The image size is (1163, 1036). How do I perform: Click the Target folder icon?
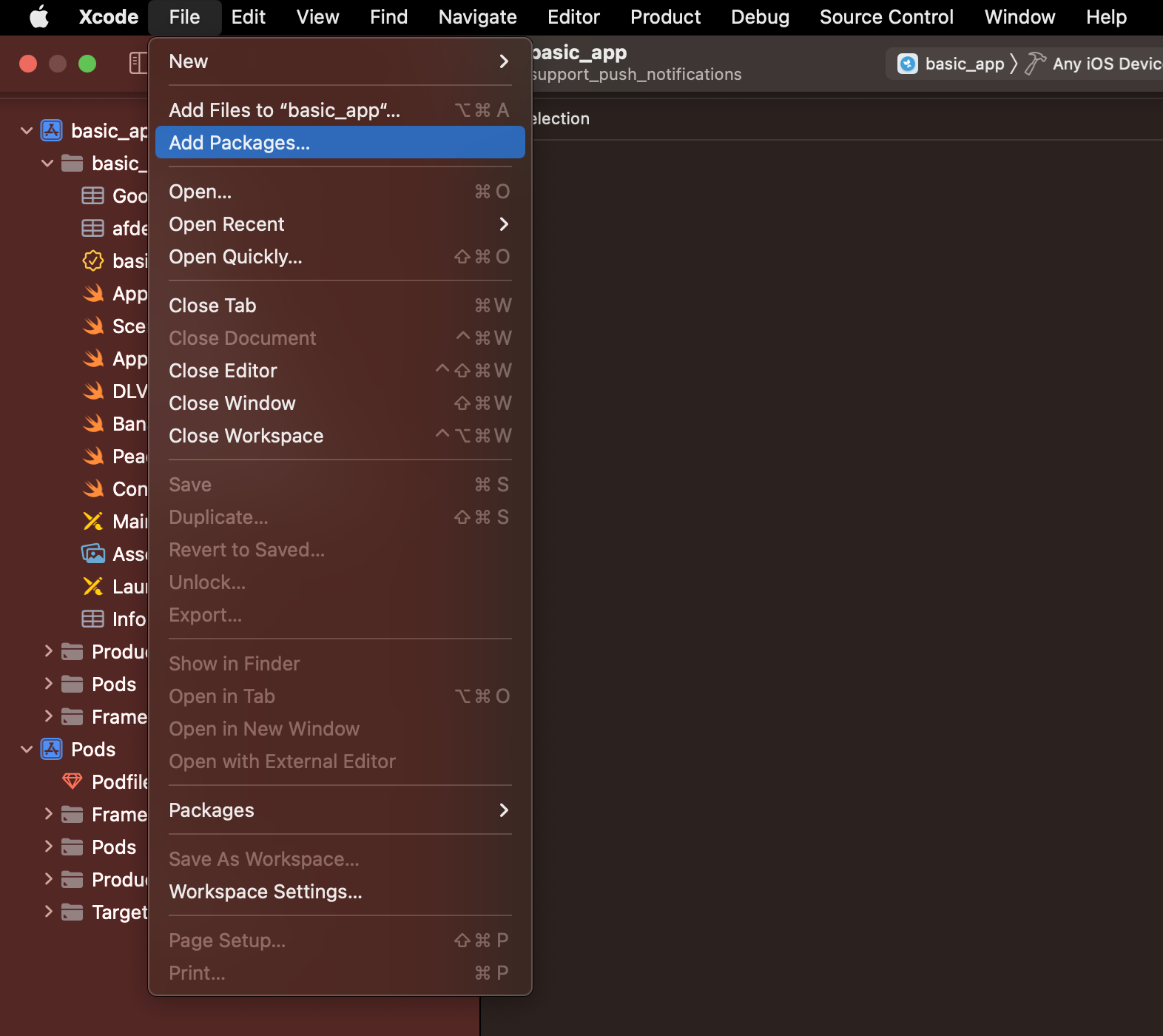[x=72, y=912]
